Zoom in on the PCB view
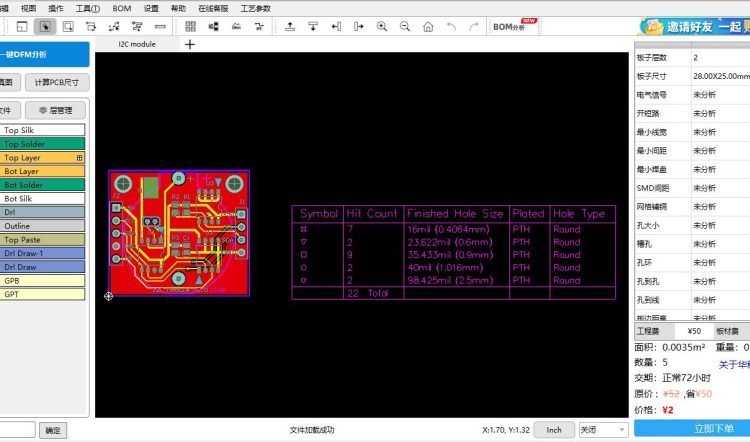The height and width of the screenshot is (442, 750). coord(382,27)
